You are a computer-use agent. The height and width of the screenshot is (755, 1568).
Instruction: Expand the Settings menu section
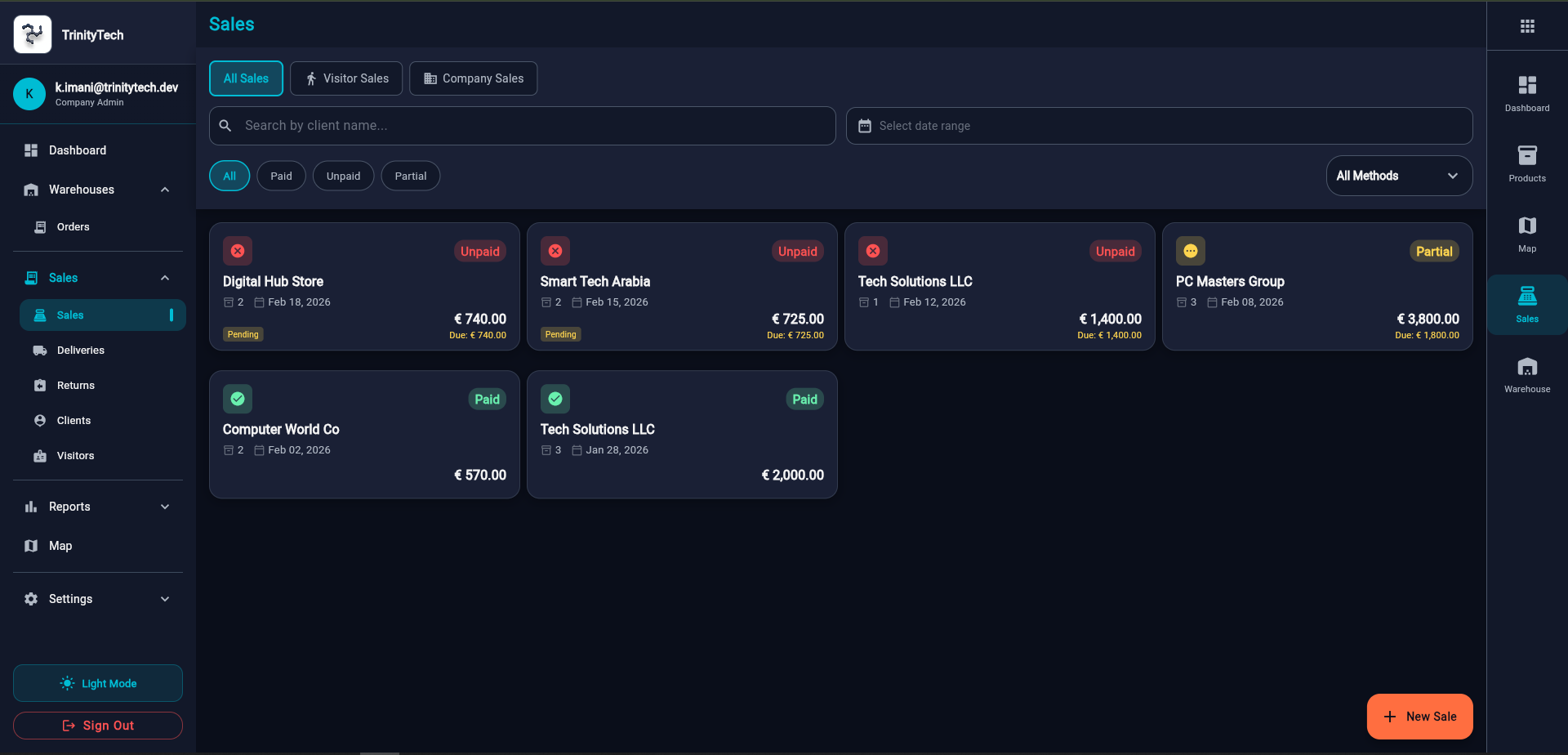(x=98, y=599)
